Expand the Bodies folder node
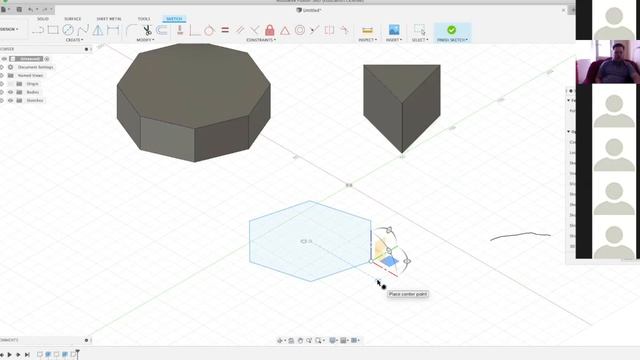 click(2, 92)
